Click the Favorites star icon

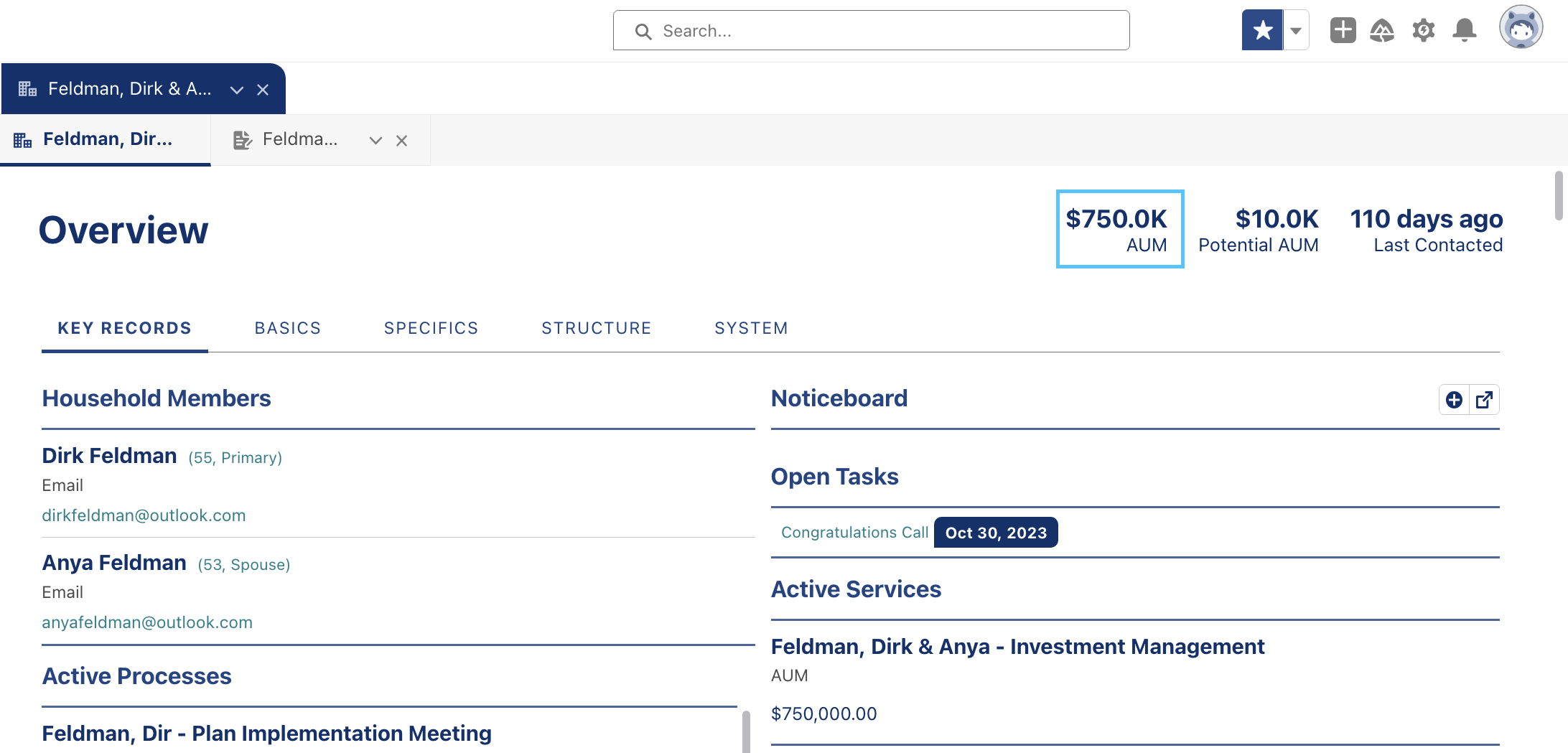[1262, 30]
